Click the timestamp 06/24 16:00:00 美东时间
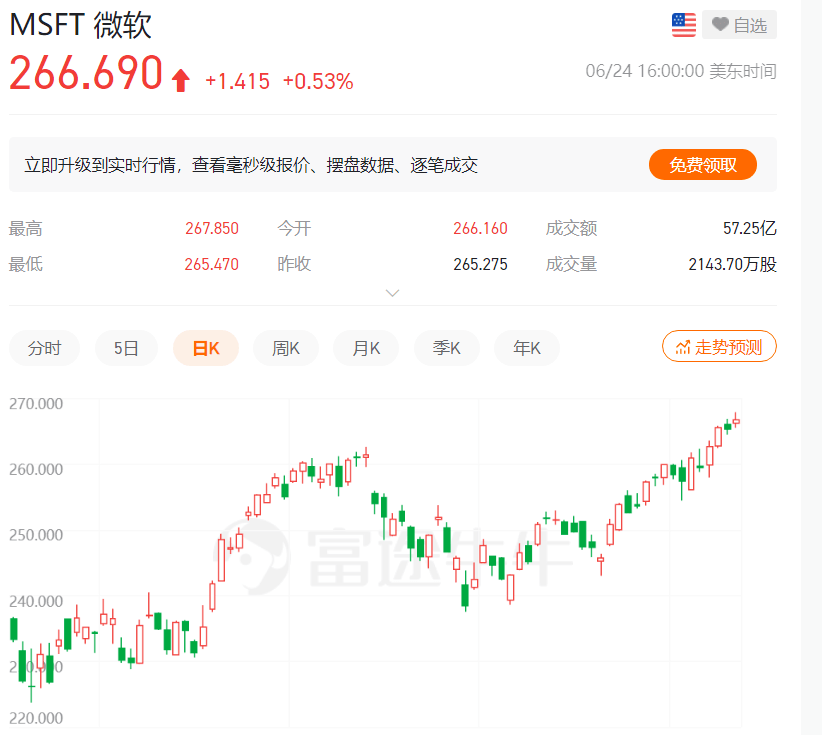Viewport: 822px width, 735px height. pos(681,71)
